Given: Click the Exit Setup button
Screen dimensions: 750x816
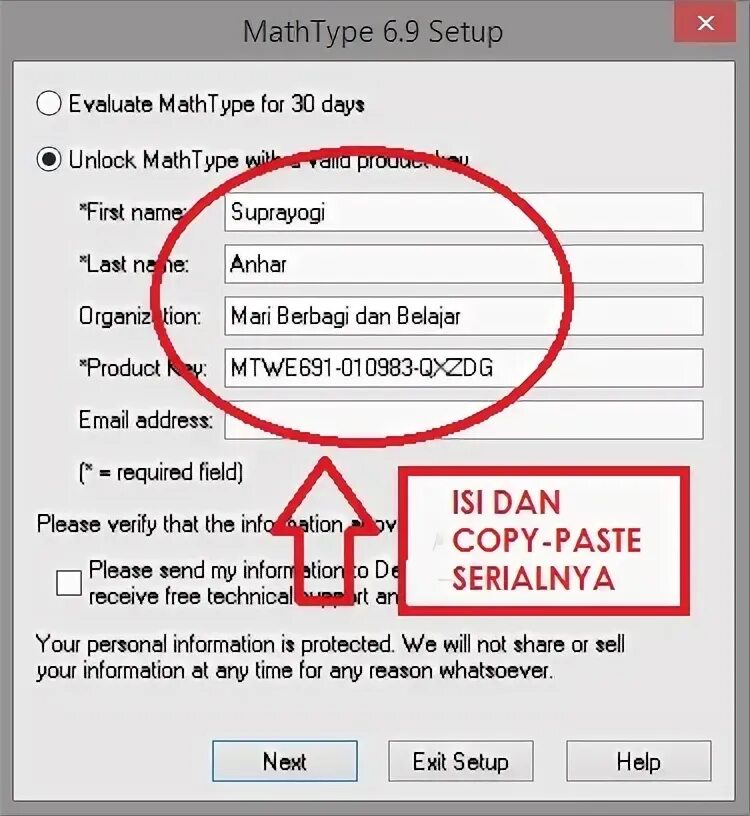Looking at the screenshot, I should tap(461, 761).
